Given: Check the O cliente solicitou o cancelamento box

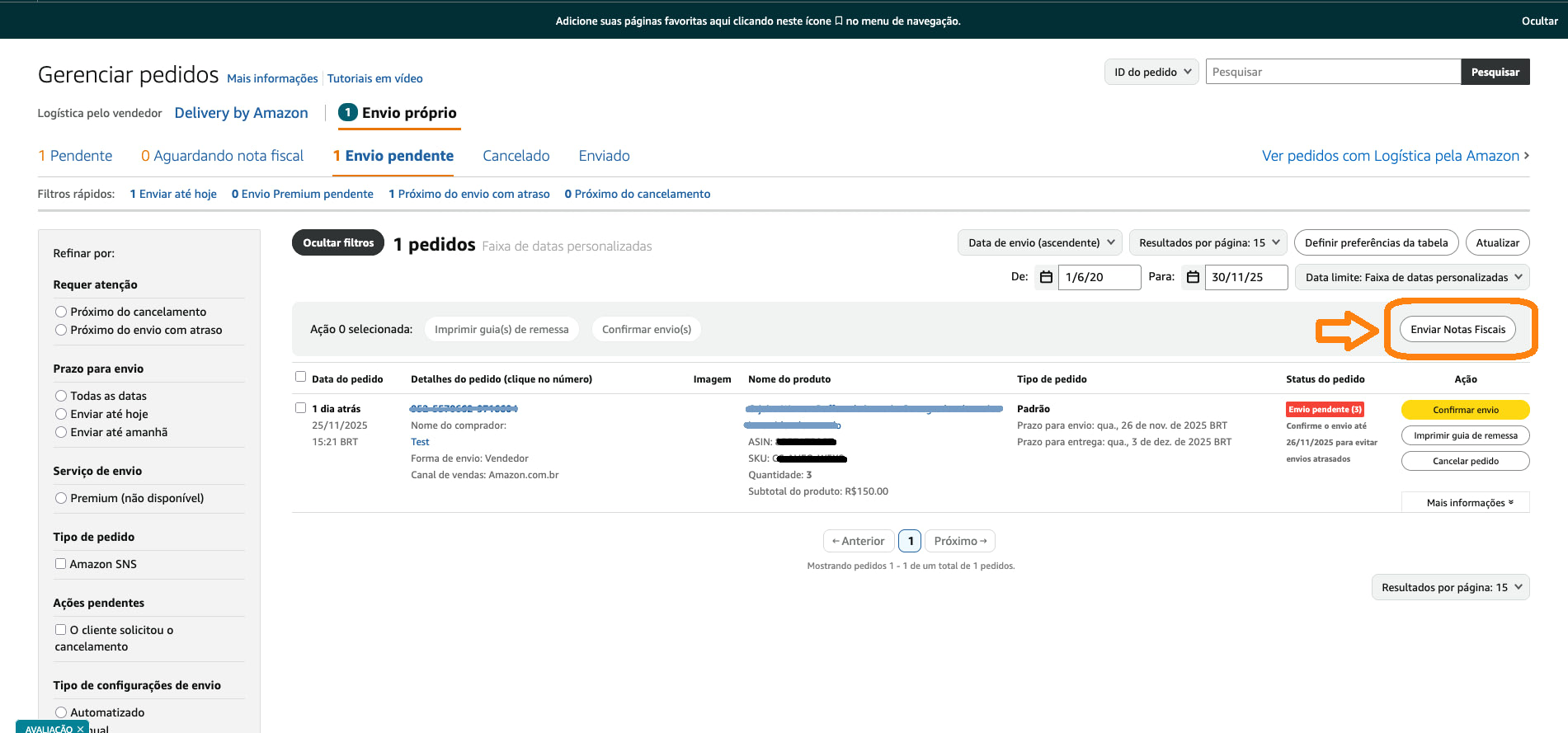Looking at the screenshot, I should (x=60, y=630).
